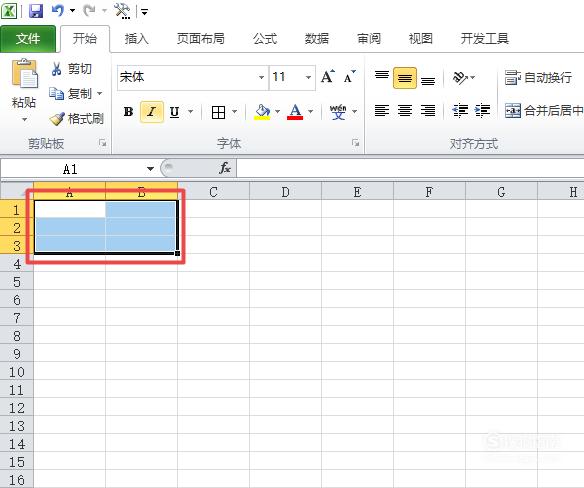
Task: Apply red font color
Action: click(x=295, y=111)
